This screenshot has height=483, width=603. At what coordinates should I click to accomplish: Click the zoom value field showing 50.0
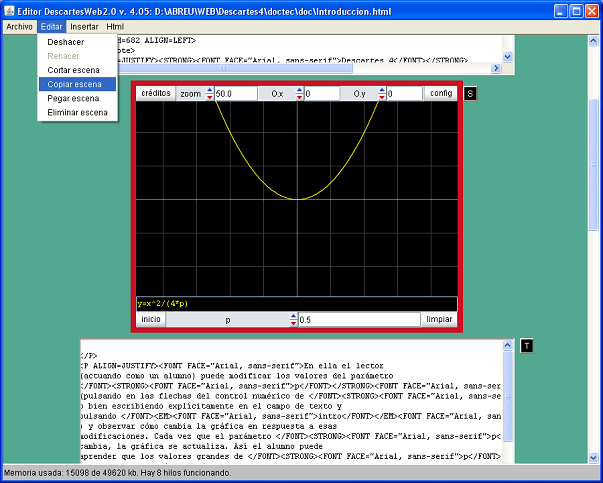pos(236,94)
